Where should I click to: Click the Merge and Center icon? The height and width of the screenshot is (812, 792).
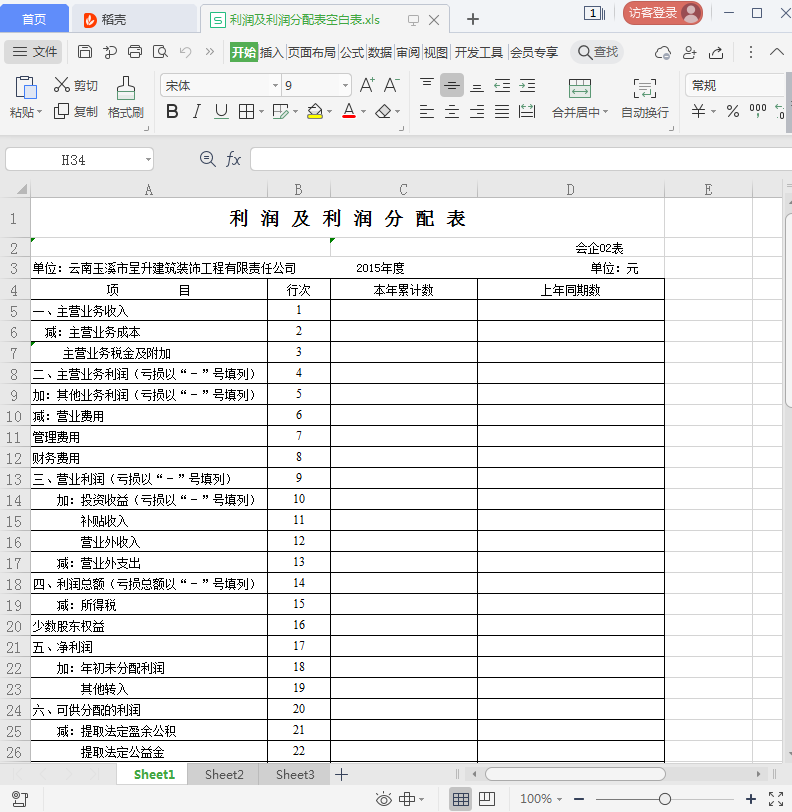pyautogui.click(x=580, y=88)
